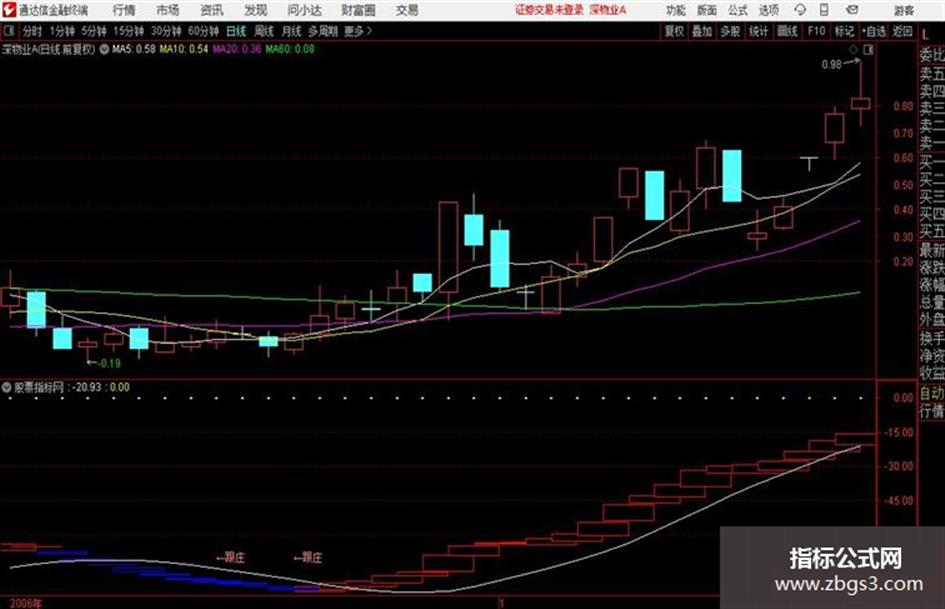Click the diamond icon at chart top right

(853, 50)
